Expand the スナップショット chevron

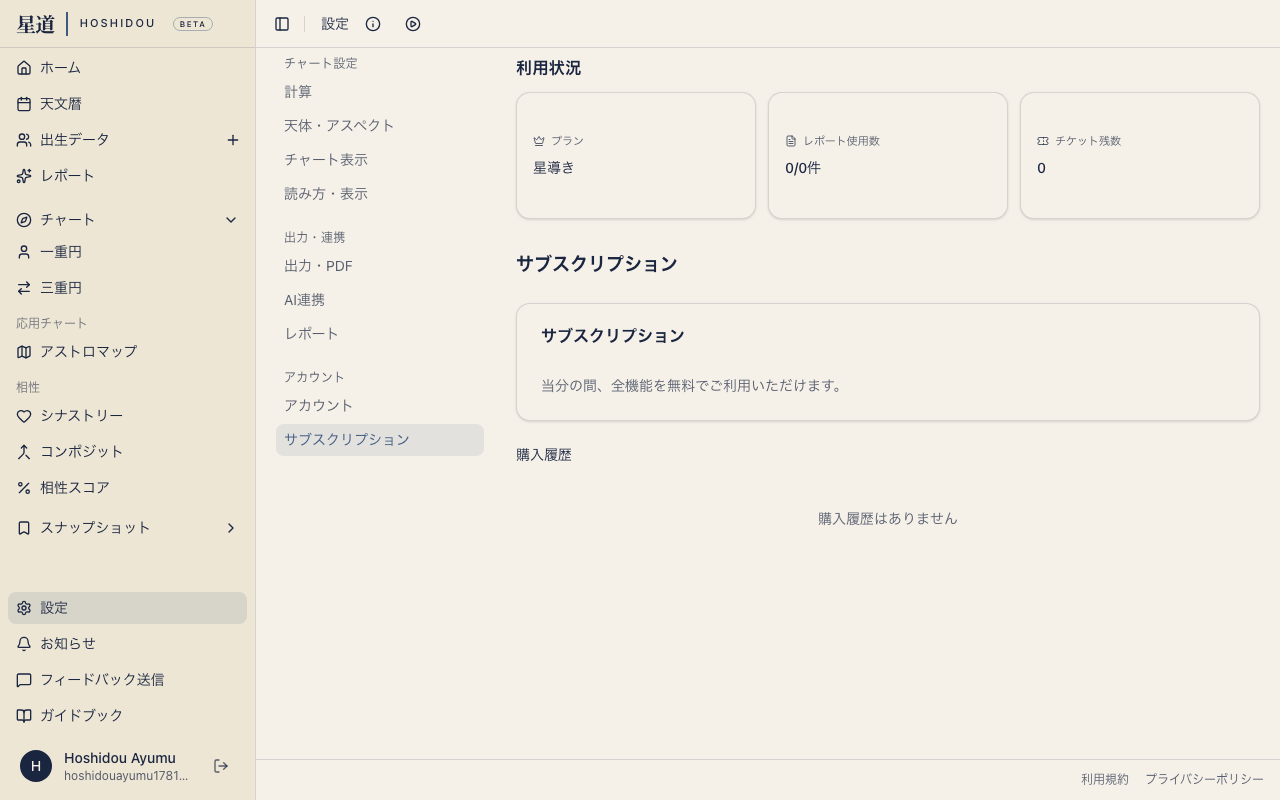(x=231, y=528)
